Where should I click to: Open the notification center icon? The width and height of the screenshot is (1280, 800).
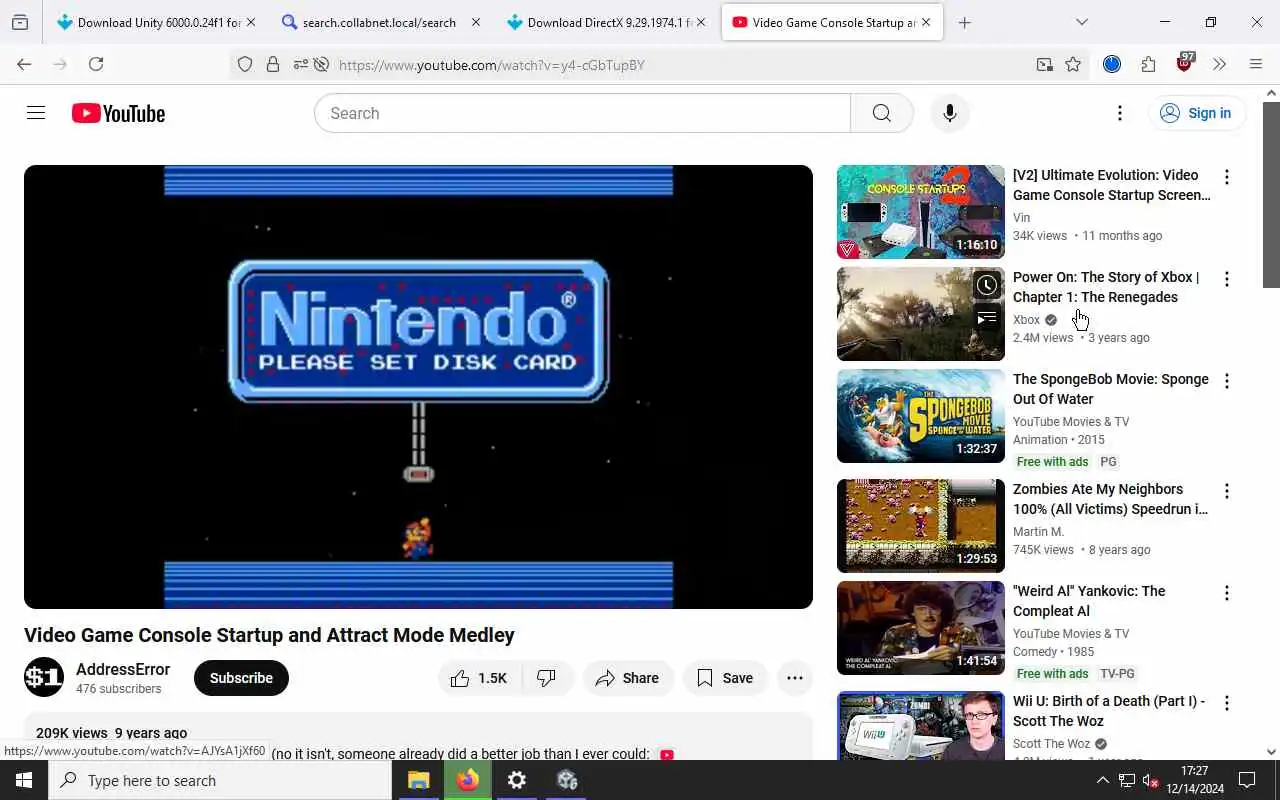coord(1247,780)
